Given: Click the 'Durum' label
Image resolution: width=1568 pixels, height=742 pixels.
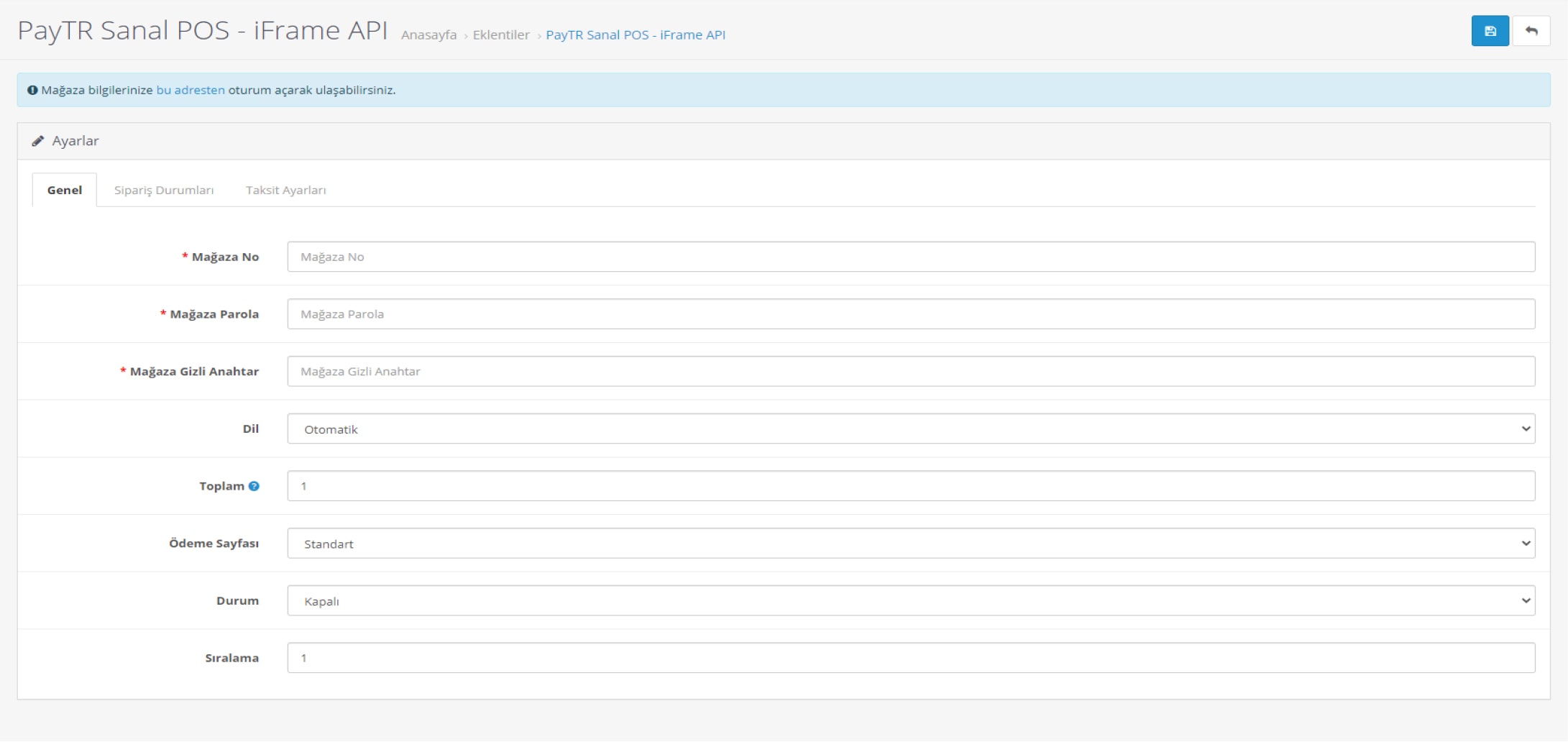Looking at the screenshot, I should [x=237, y=600].
